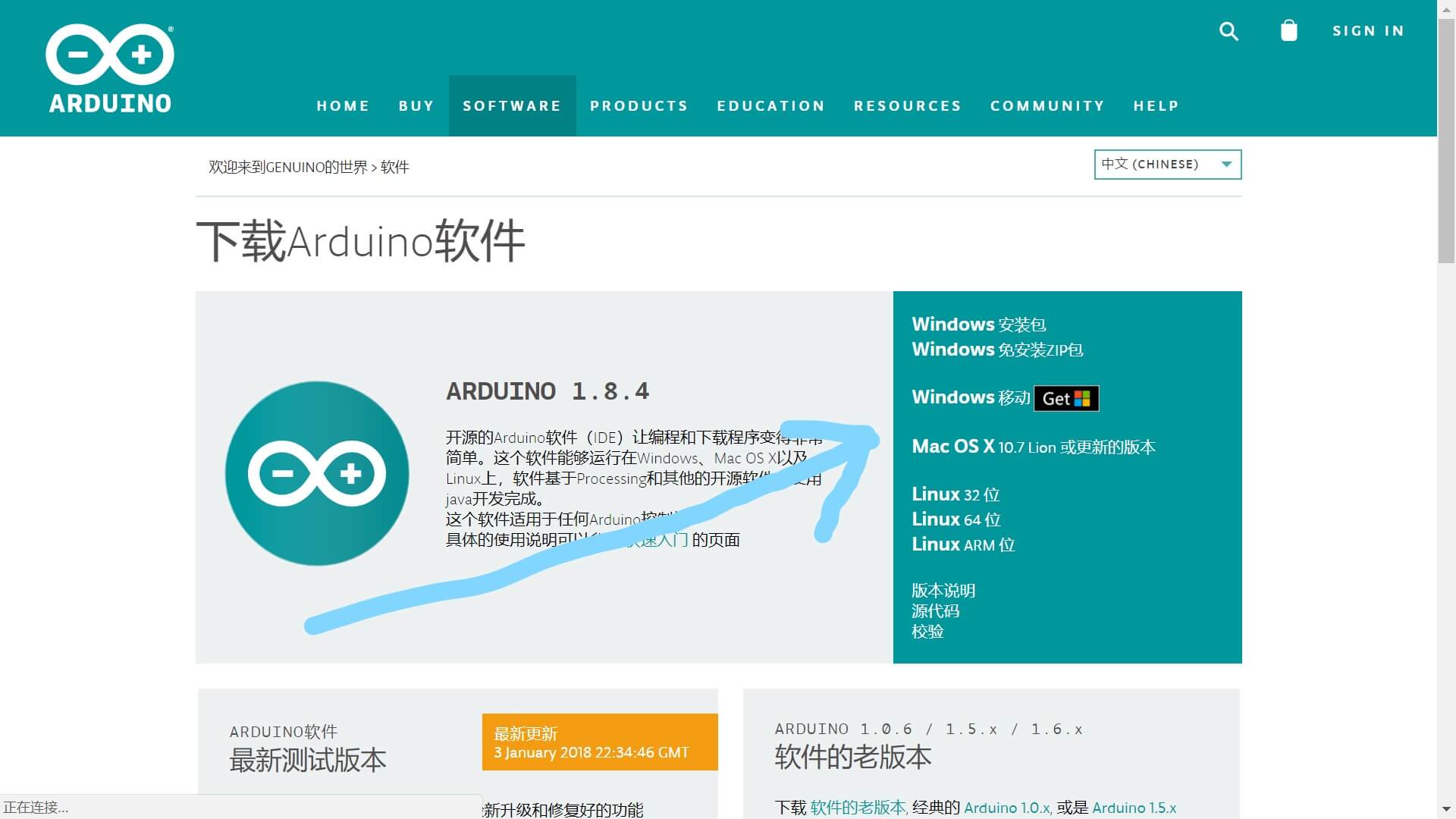Select Linux ARM 位 download
1456x819 pixels.
(963, 544)
